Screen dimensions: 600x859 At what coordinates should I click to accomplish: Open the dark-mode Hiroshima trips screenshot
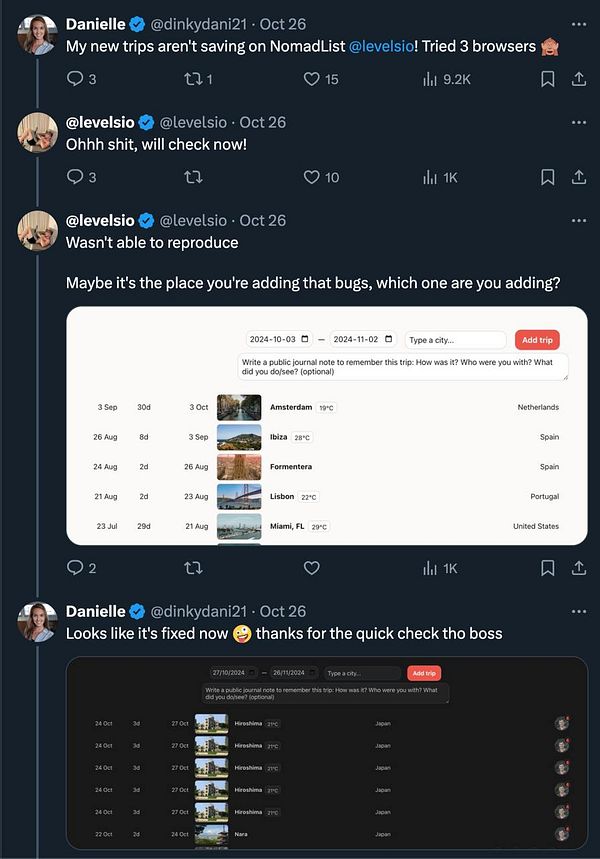[327, 753]
